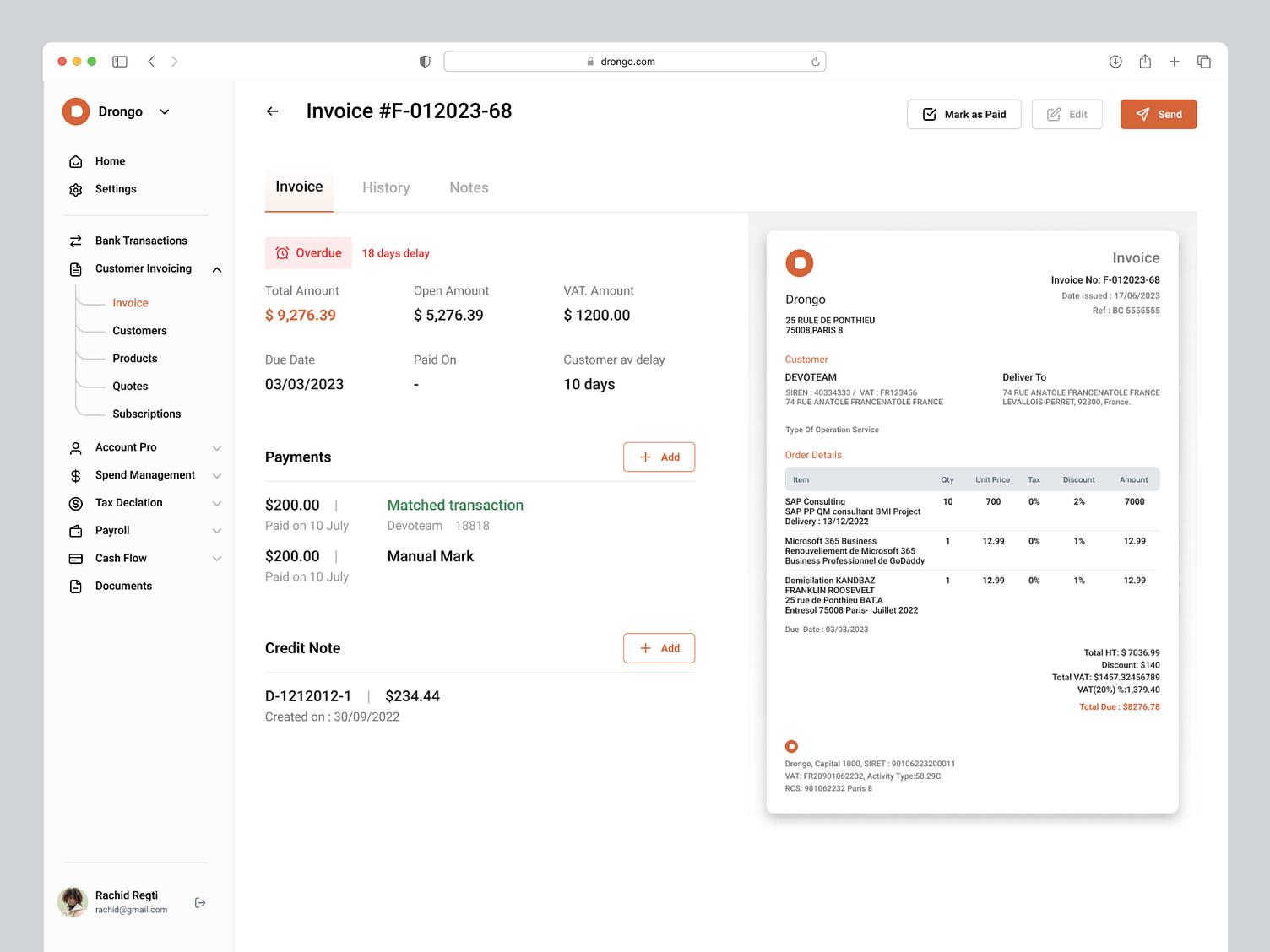Send the invoice with the Send button
This screenshot has width=1270, height=952.
(x=1159, y=114)
